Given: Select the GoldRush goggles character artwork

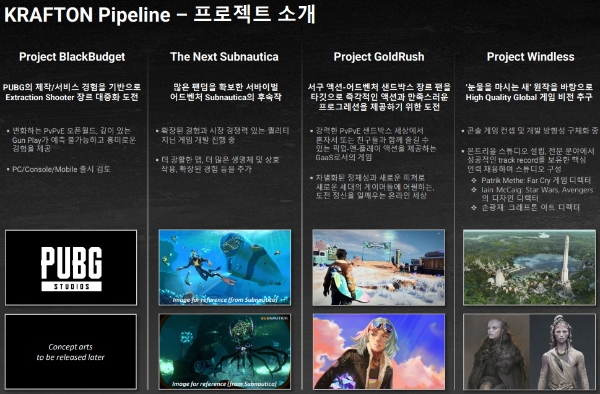Looking at the screenshot, I should point(378,352).
